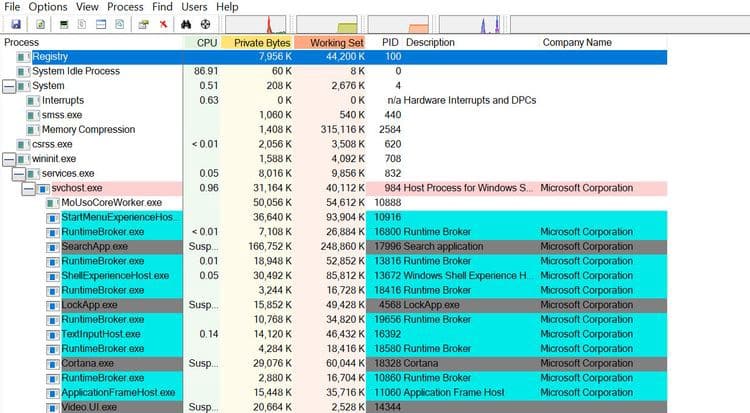Select the System Idle Process row
The height and width of the screenshot is (413, 750).
(334, 71)
